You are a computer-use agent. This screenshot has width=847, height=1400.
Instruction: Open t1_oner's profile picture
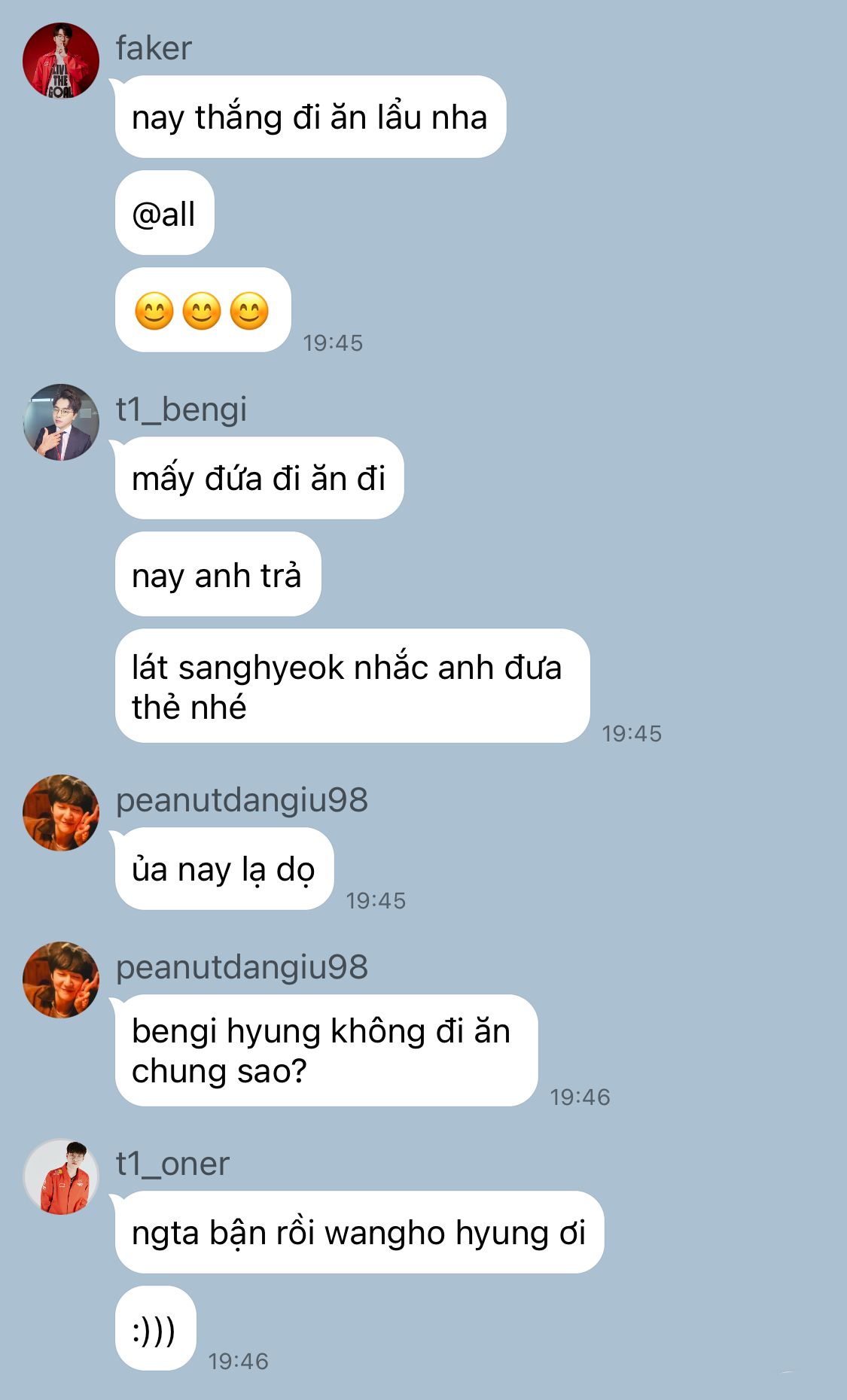[x=61, y=1176]
